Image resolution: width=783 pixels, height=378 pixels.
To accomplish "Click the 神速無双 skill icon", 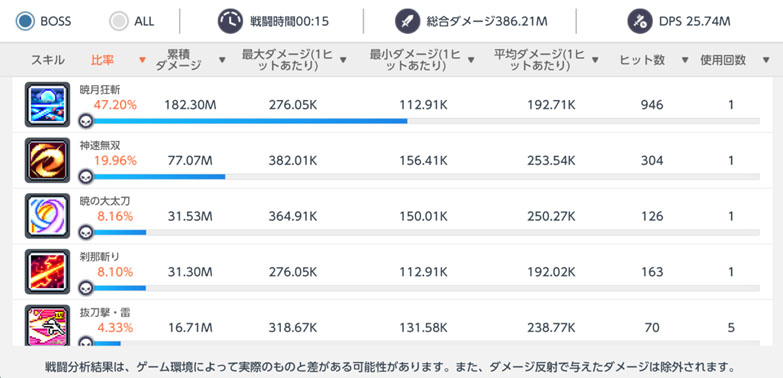I will click(47, 160).
